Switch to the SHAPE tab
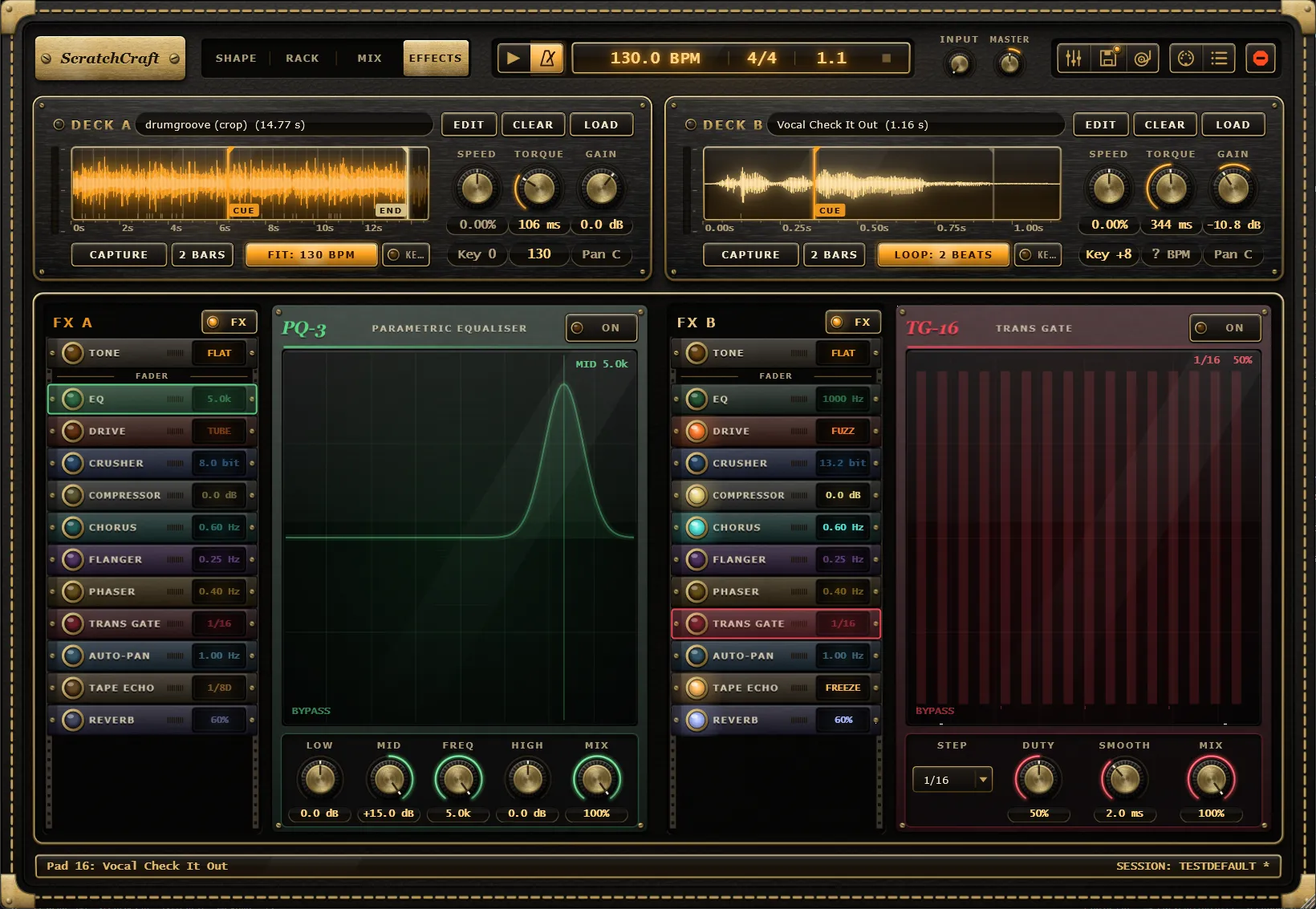This screenshot has width=1316, height=909. (x=236, y=58)
